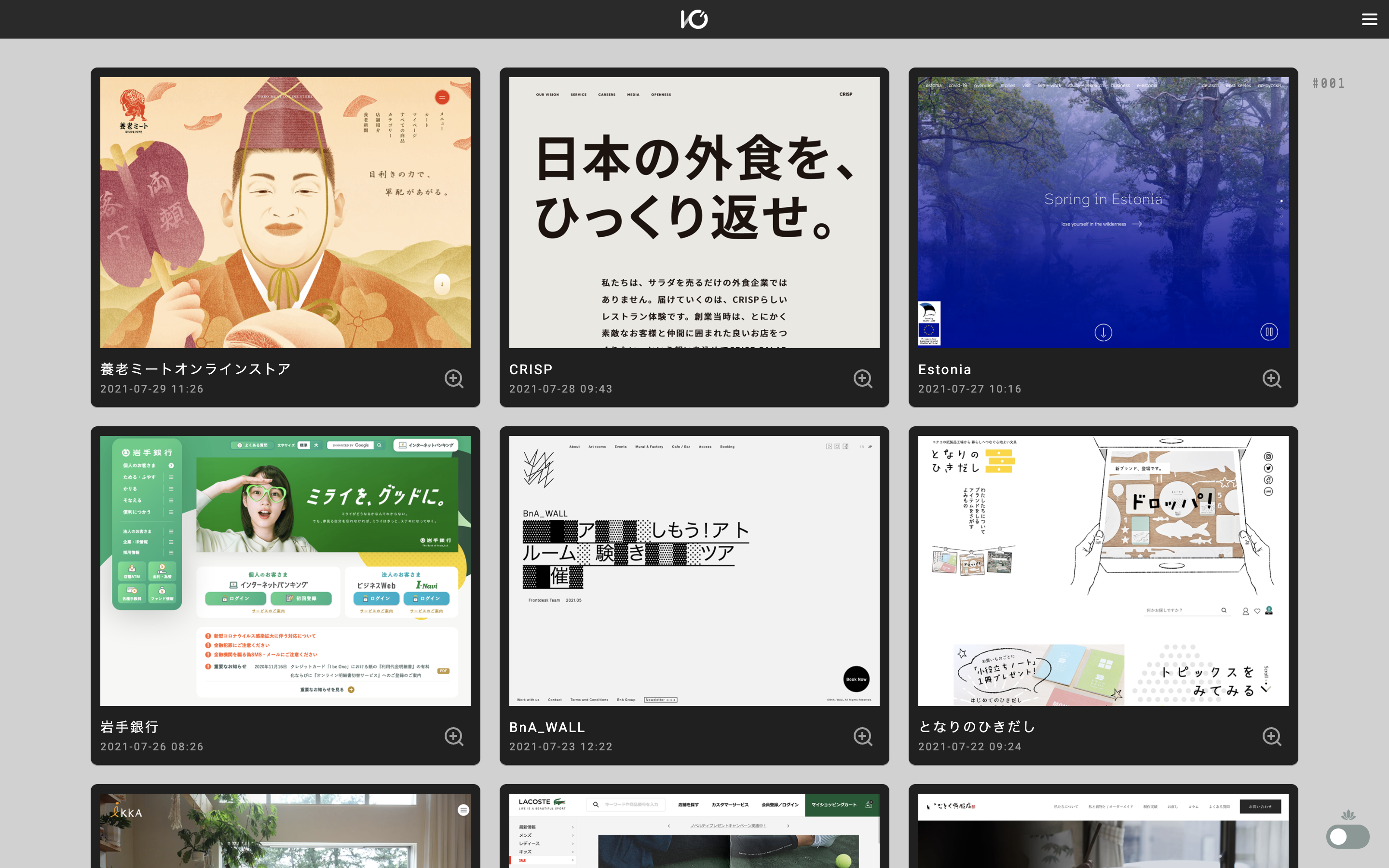
Task: Click the date 2021-07-27 10:16
Action: (x=970, y=389)
